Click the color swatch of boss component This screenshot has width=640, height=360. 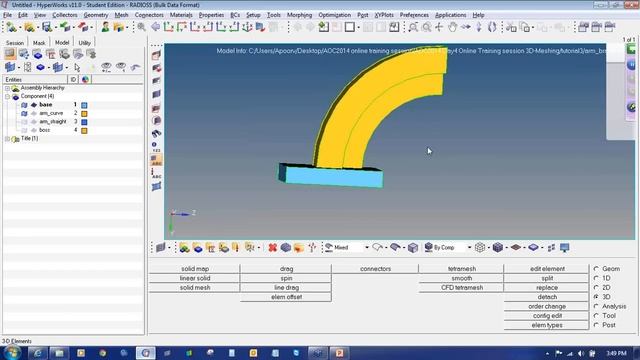tap(84, 131)
